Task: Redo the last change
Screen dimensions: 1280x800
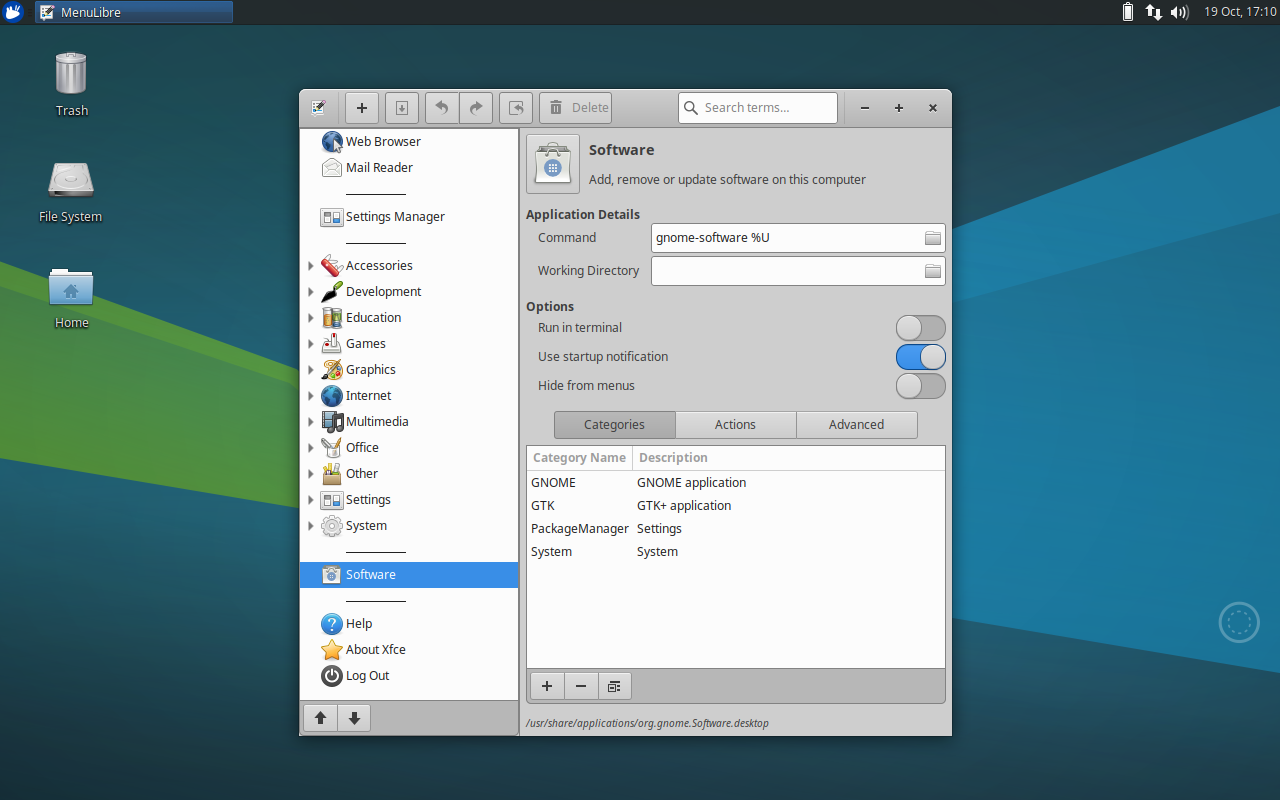Action: pos(476,107)
